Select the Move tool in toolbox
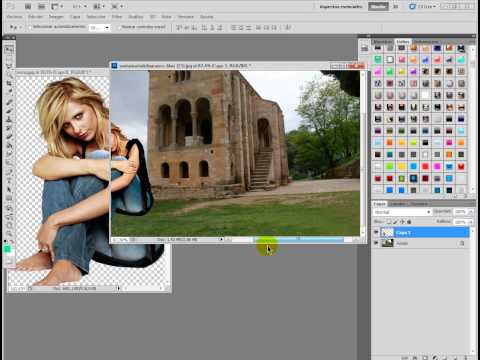Viewport: 480px width, 360px height. click(9, 50)
